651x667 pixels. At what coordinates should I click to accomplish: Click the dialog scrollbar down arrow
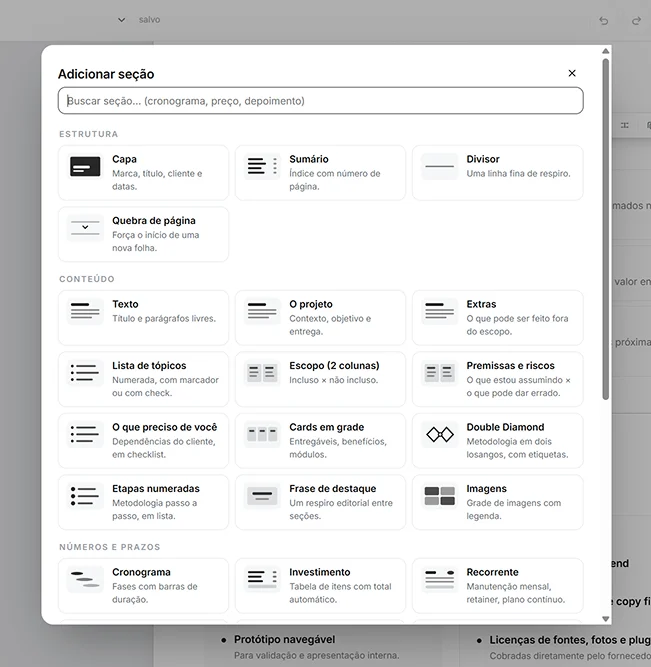(x=605, y=619)
